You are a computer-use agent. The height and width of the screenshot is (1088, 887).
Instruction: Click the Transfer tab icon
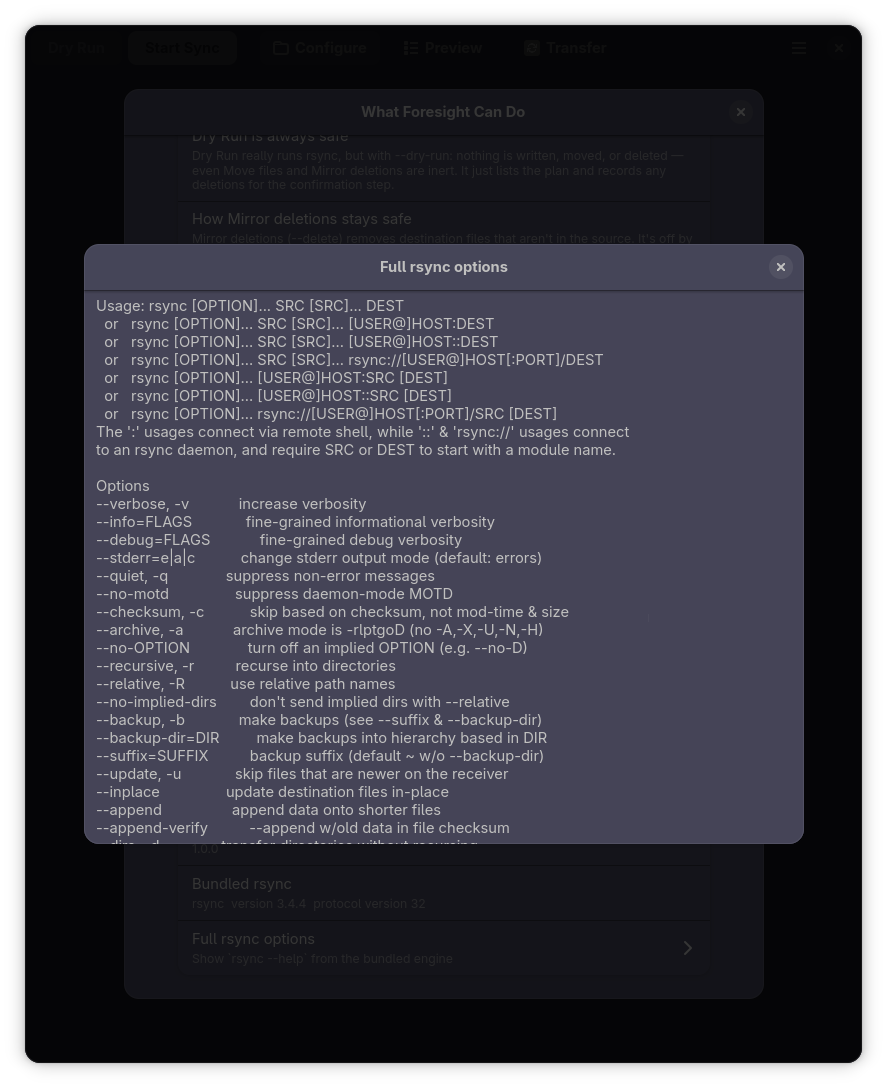pos(532,48)
